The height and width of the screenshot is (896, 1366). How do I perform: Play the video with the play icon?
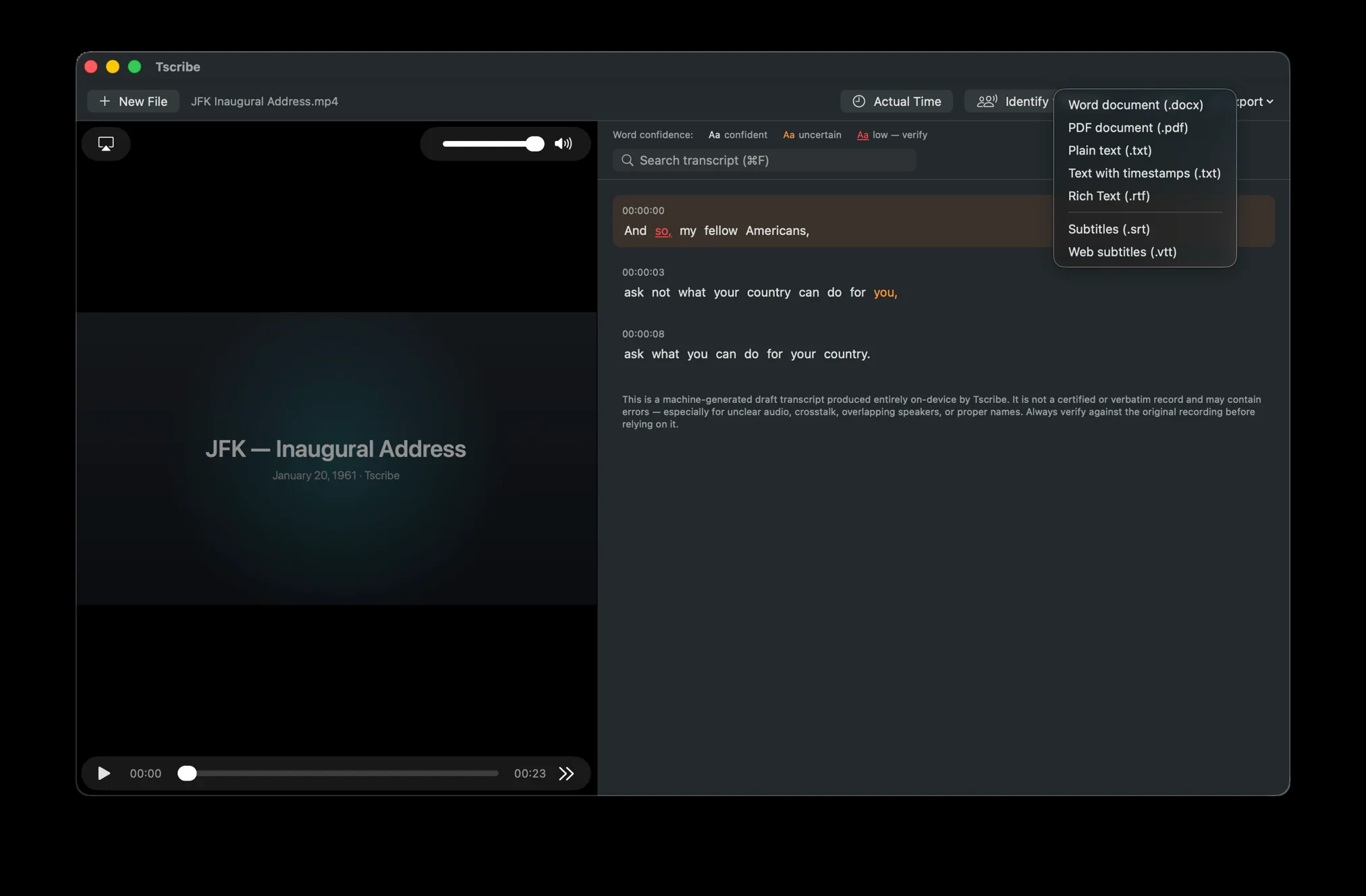(x=104, y=773)
